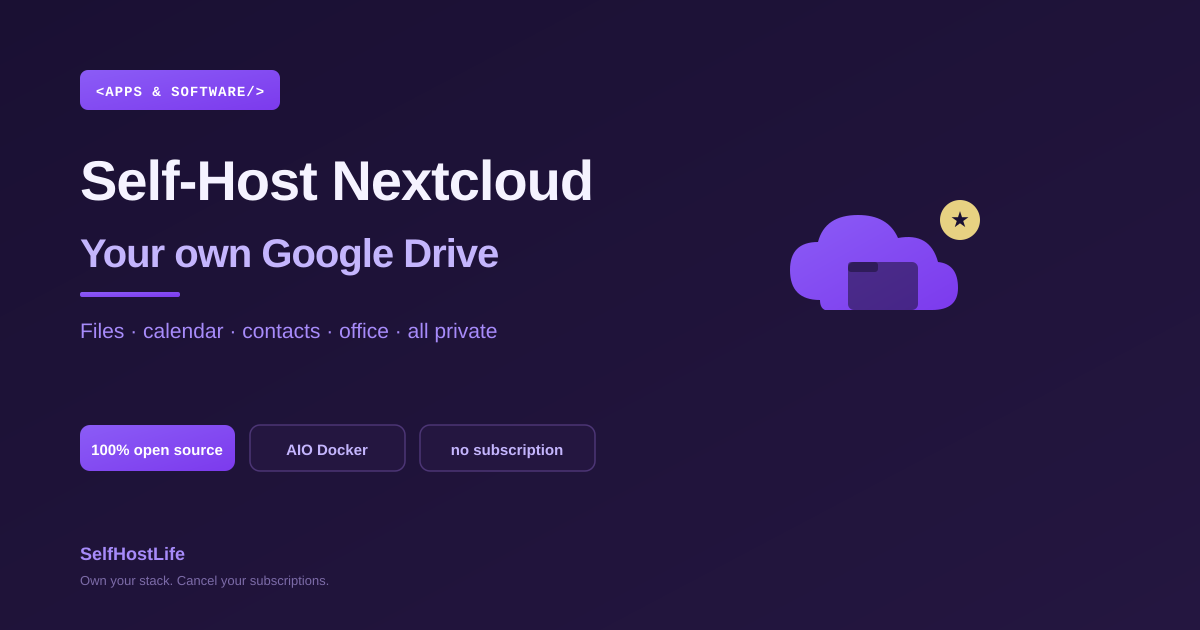
Task: Click the Your own Google Drive subtitle
Action: point(289,254)
